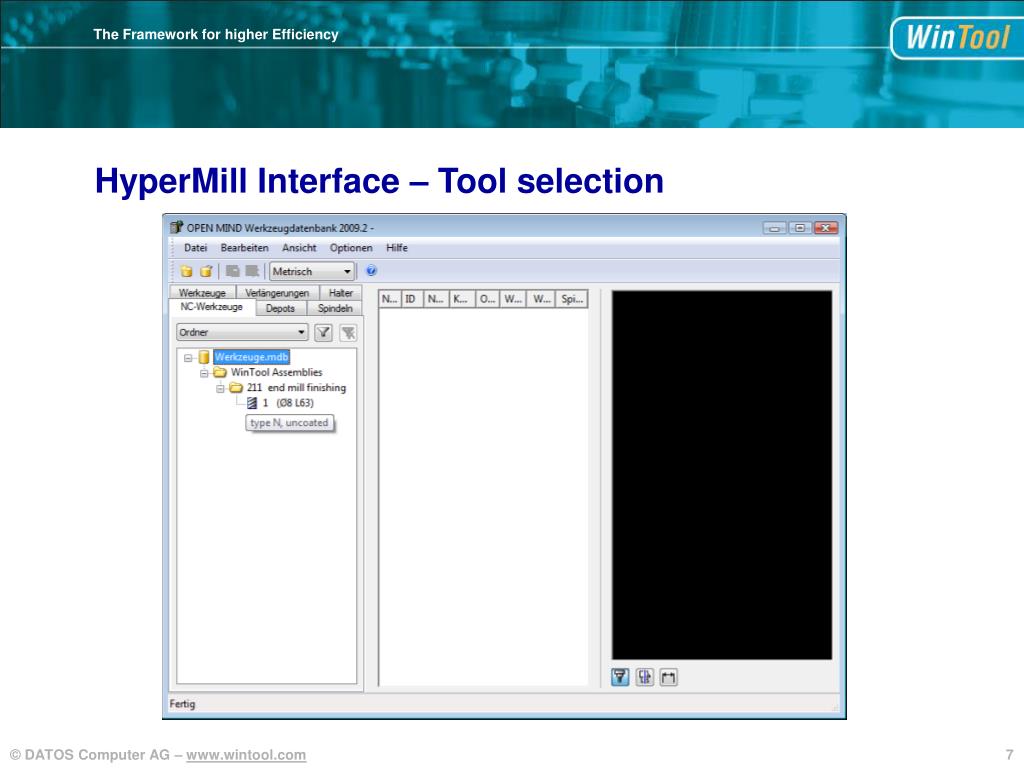Collapse the WinTool Assemblies node
Image resolution: width=1024 pixels, height=768 pixels.
point(204,373)
